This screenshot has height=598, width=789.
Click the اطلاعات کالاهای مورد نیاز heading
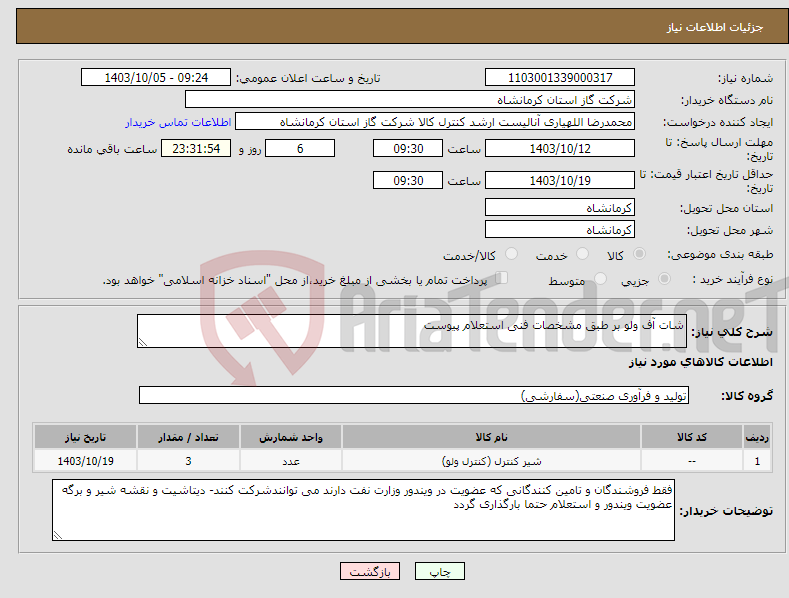pyautogui.click(x=700, y=362)
